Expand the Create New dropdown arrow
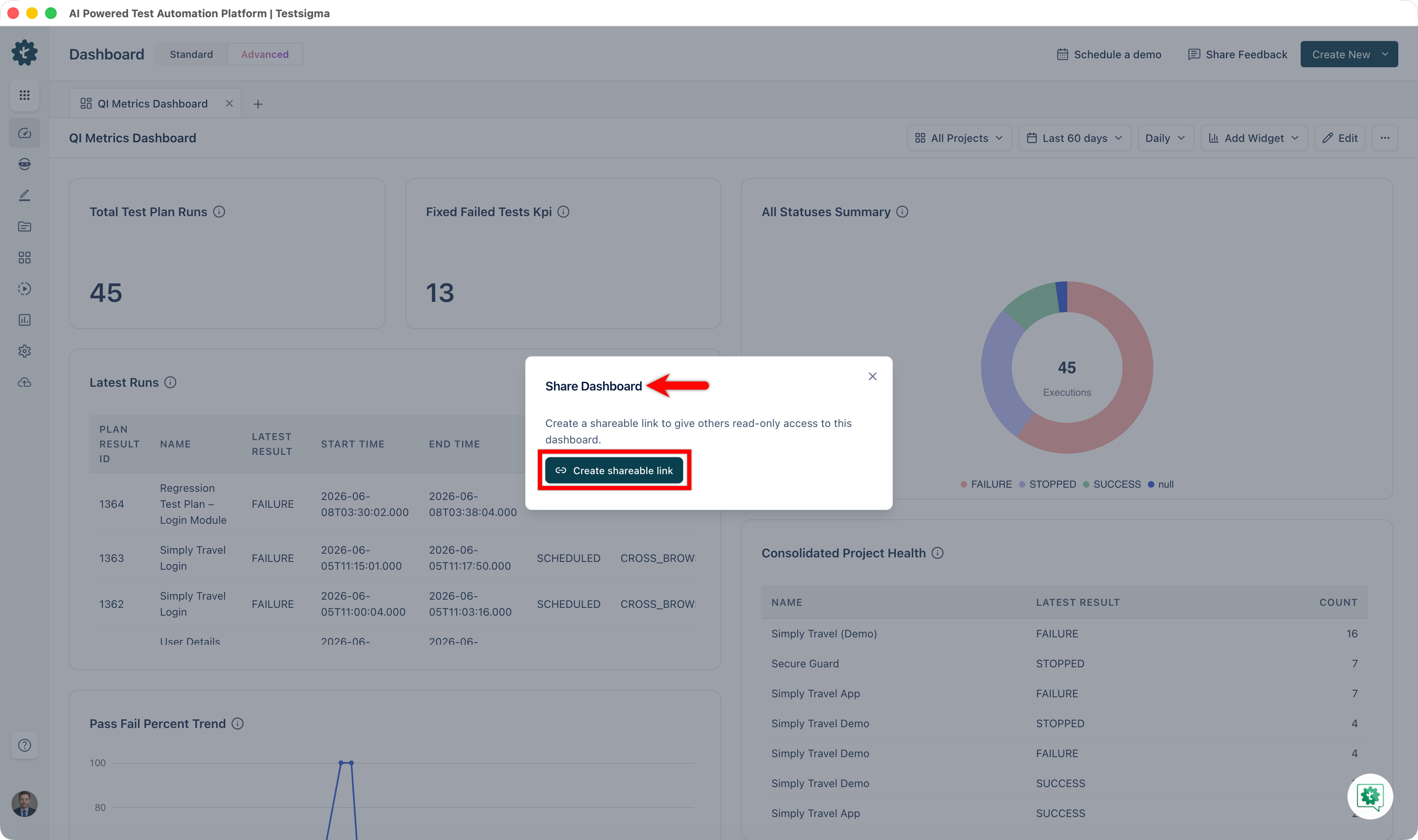The width and height of the screenshot is (1418, 840). pyautogui.click(x=1385, y=54)
